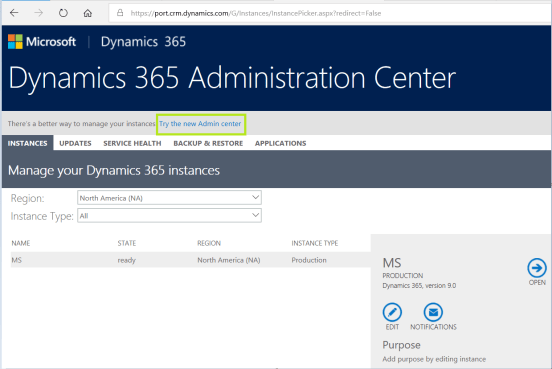Click the browser Back arrow
This screenshot has height=369, width=552.
point(14,13)
